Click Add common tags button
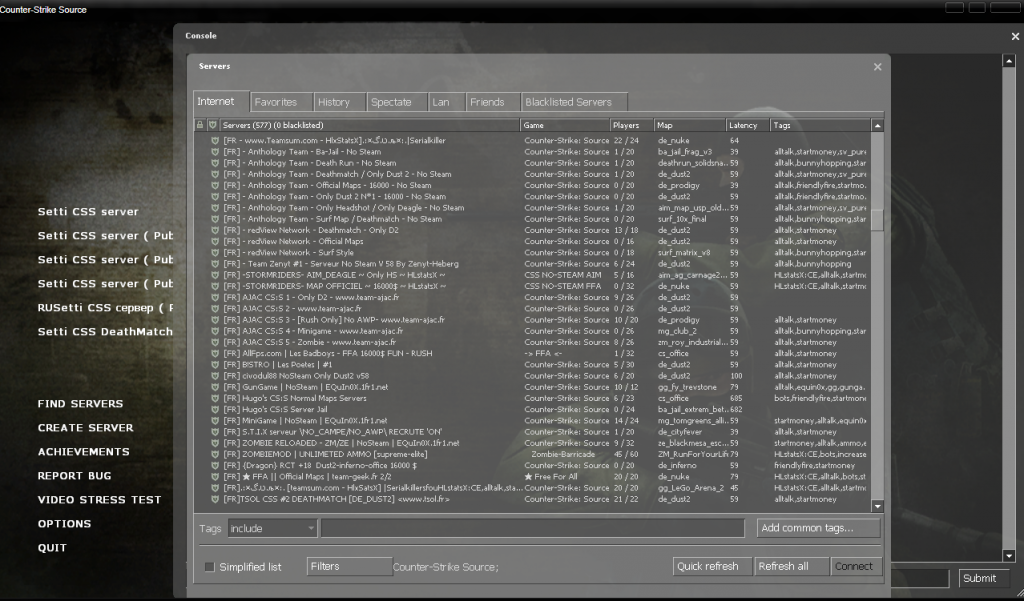 (818, 528)
